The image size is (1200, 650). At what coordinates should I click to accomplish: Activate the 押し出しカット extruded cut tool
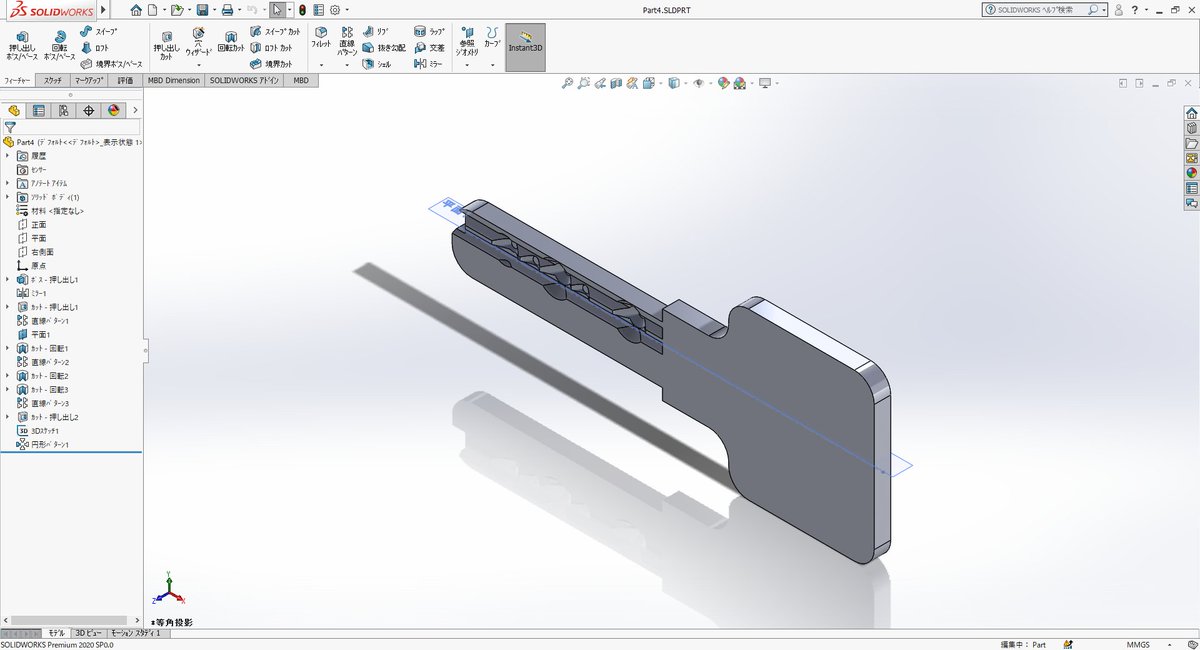coord(167,44)
